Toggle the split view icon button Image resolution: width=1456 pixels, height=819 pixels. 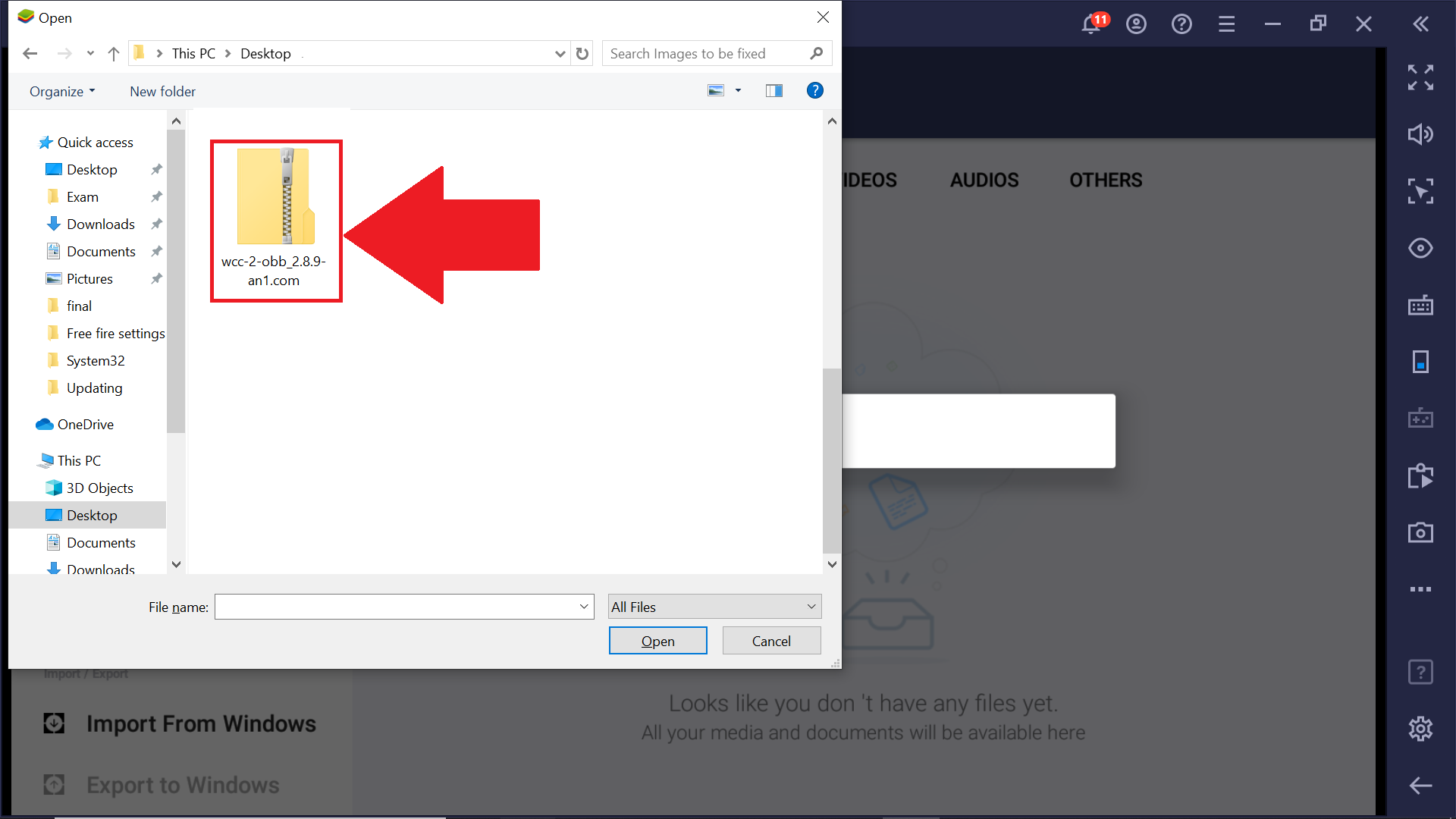774,91
